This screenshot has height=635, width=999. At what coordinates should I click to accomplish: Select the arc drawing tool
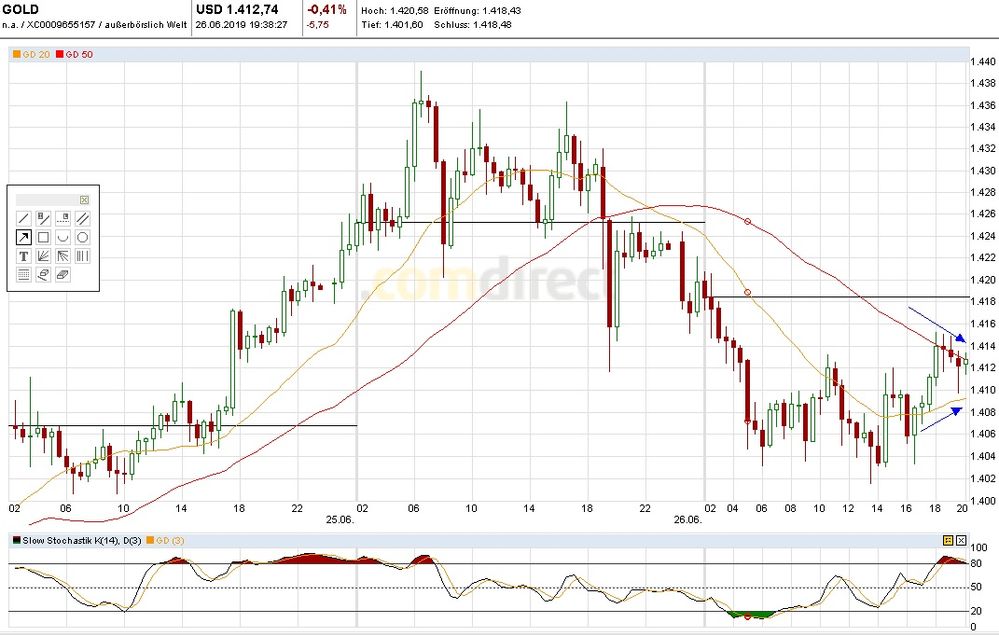coord(63,237)
